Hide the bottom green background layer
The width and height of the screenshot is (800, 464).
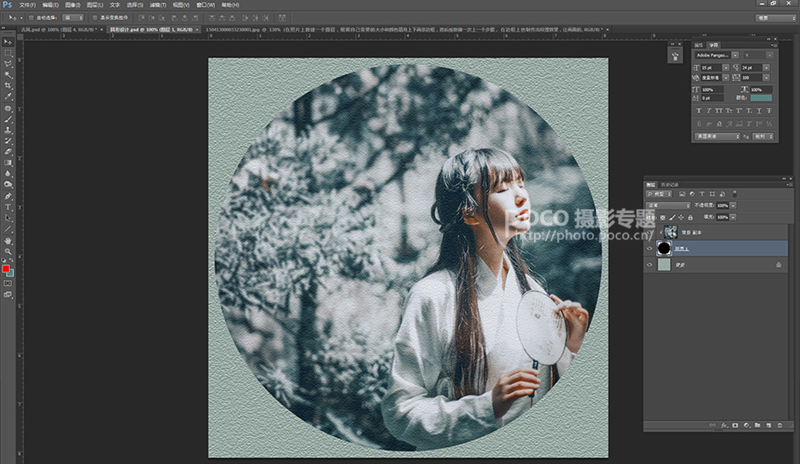point(649,265)
